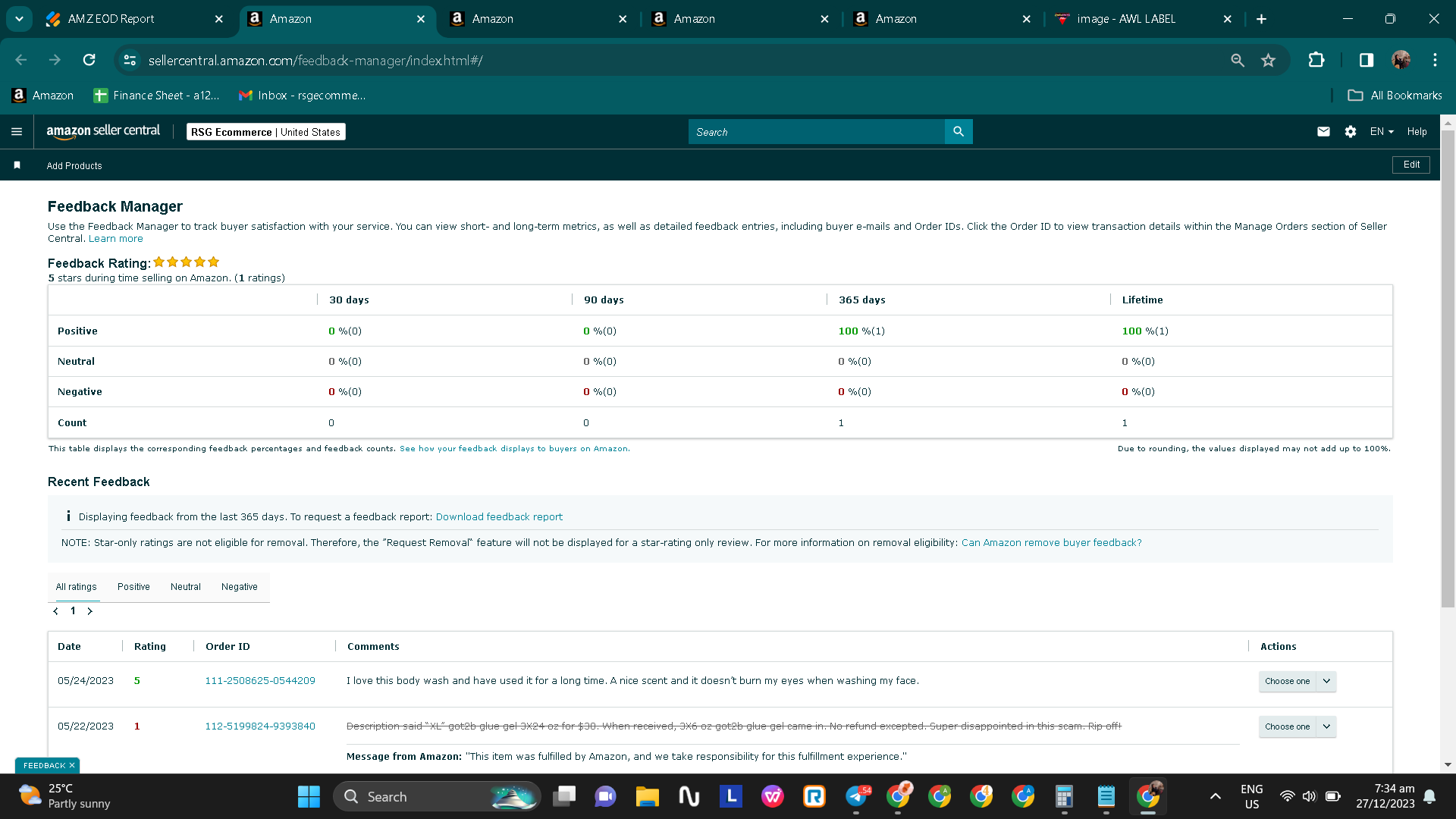Close the AMZ EOD Report tab

[219, 19]
